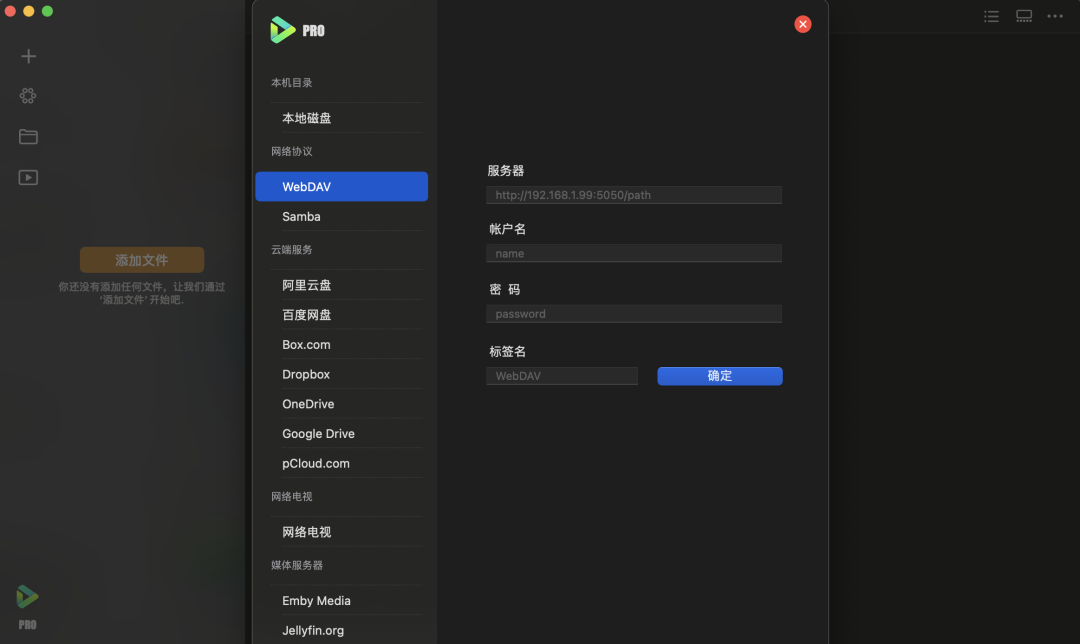
Task: Open the folder icon in left sidebar
Action: coord(28,136)
